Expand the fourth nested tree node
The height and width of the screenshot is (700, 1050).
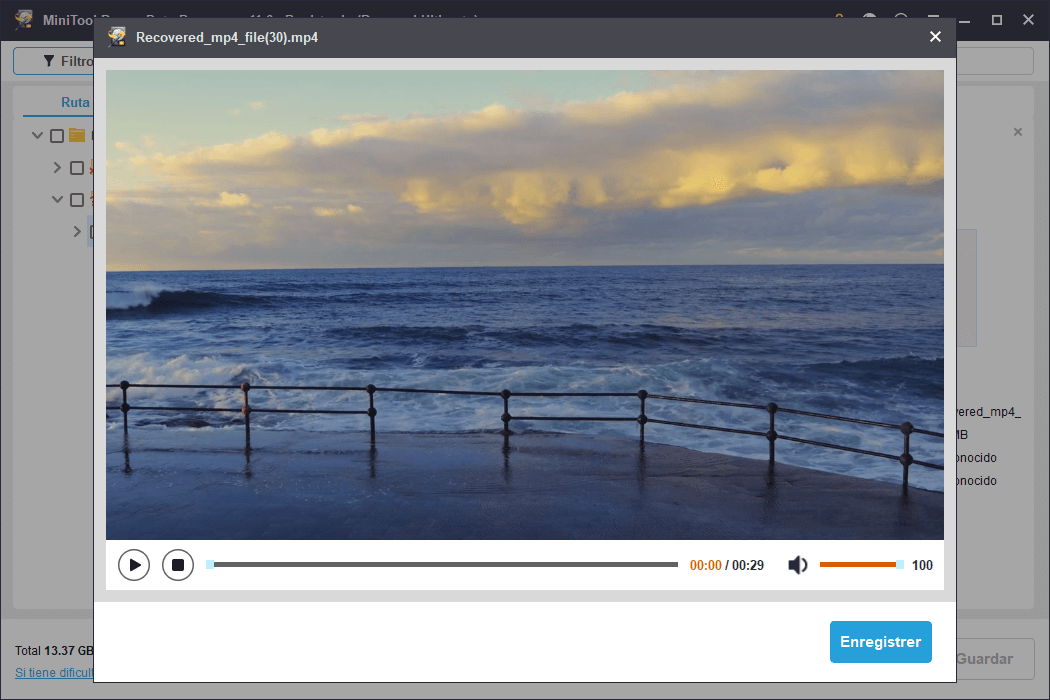coord(78,232)
